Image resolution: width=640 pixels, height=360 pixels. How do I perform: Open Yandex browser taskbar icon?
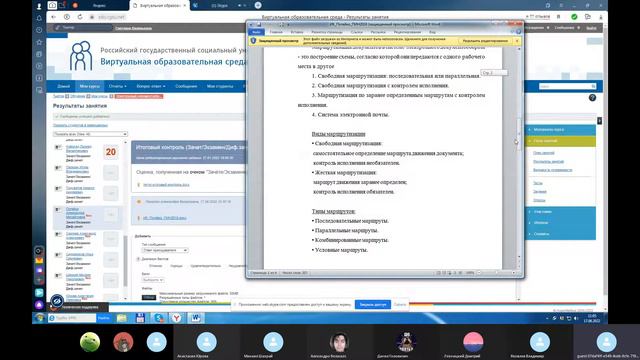point(176,318)
